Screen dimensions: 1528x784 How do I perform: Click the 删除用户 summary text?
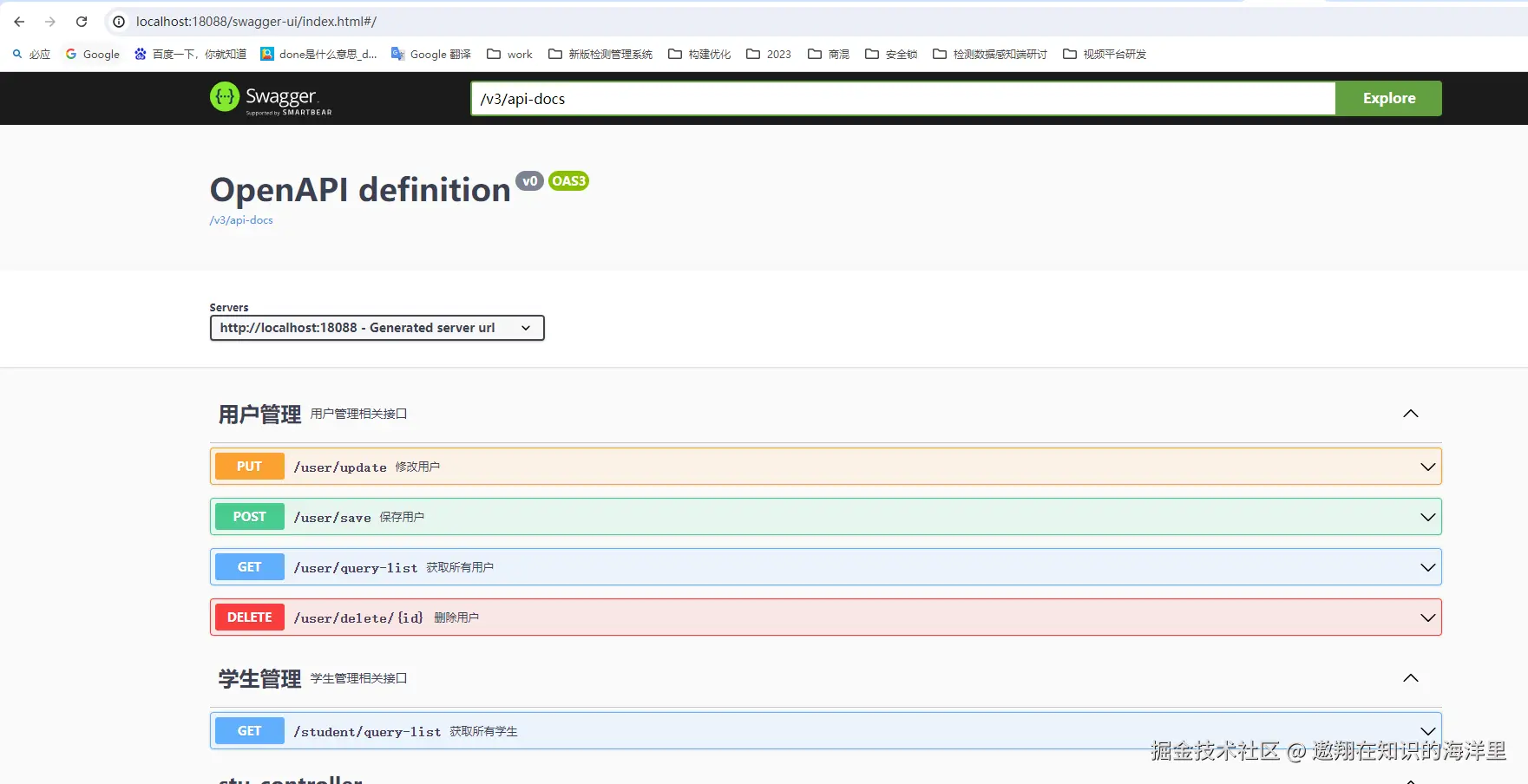(456, 617)
